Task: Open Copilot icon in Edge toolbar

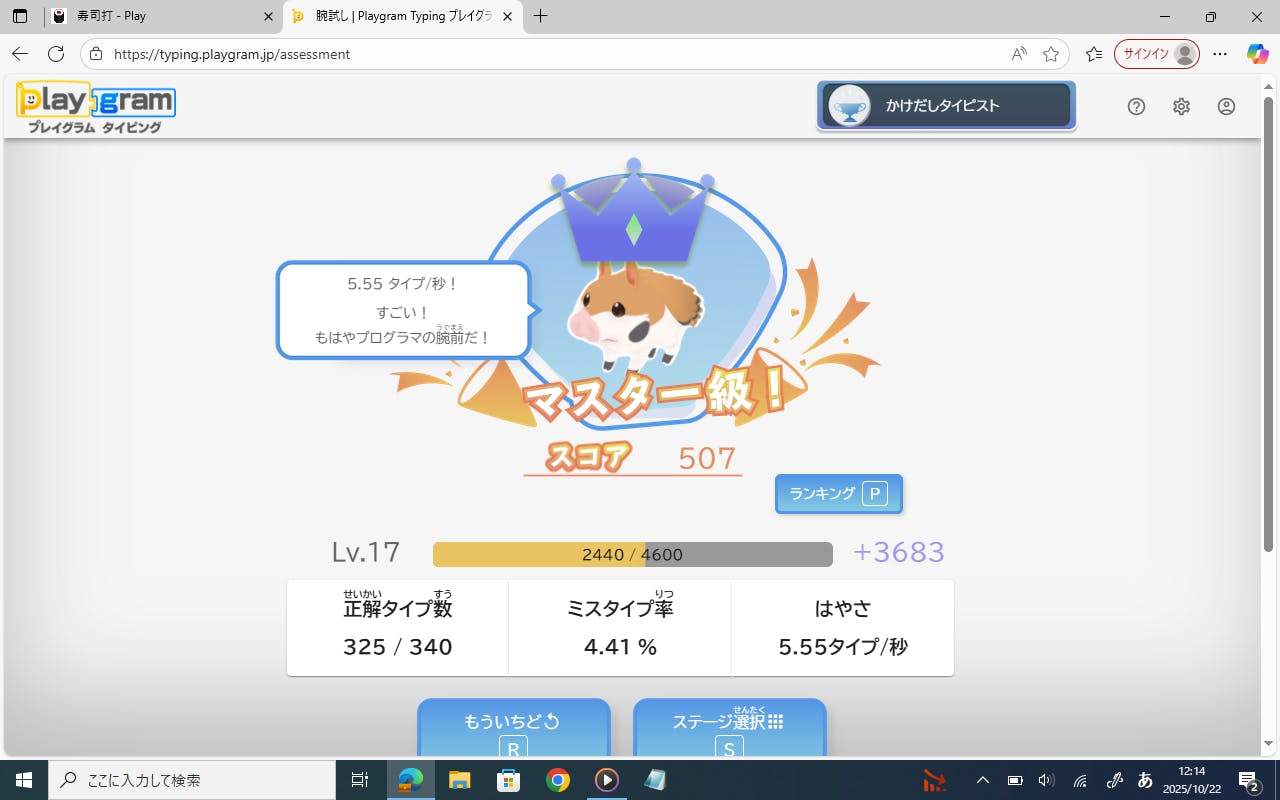Action: [x=1257, y=54]
